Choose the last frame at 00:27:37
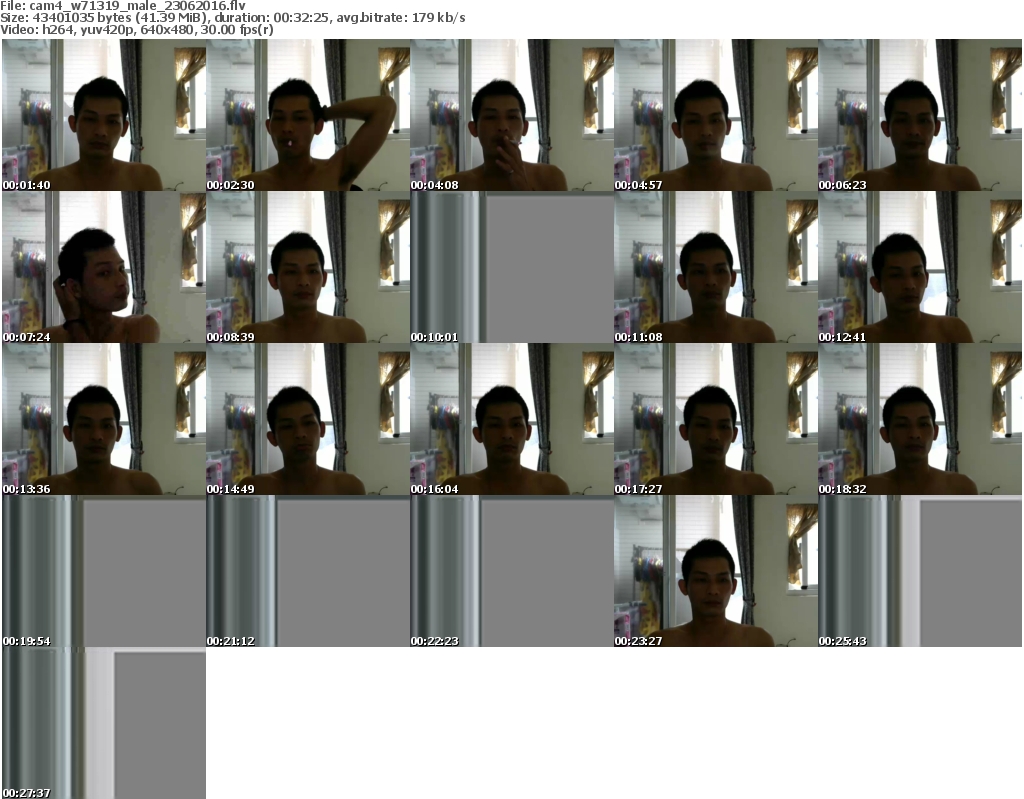The image size is (1024, 799). [x=104, y=723]
